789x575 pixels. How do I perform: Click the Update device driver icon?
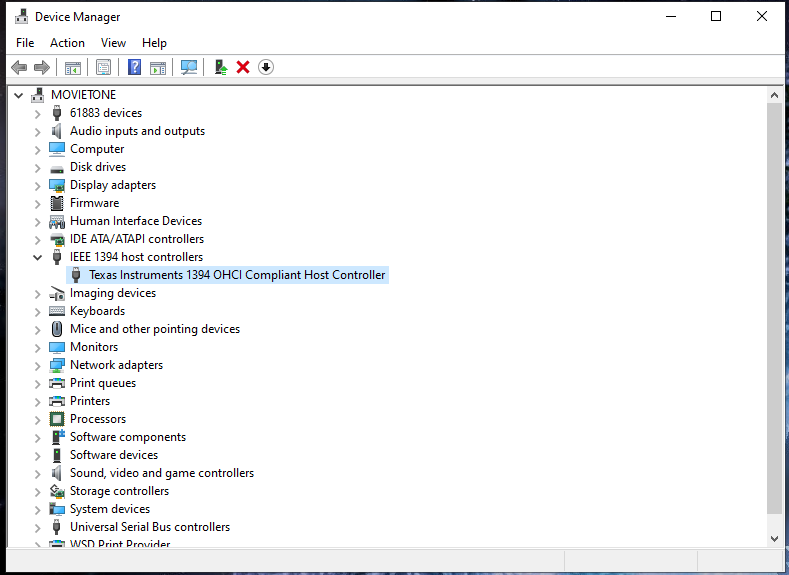coord(221,67)
